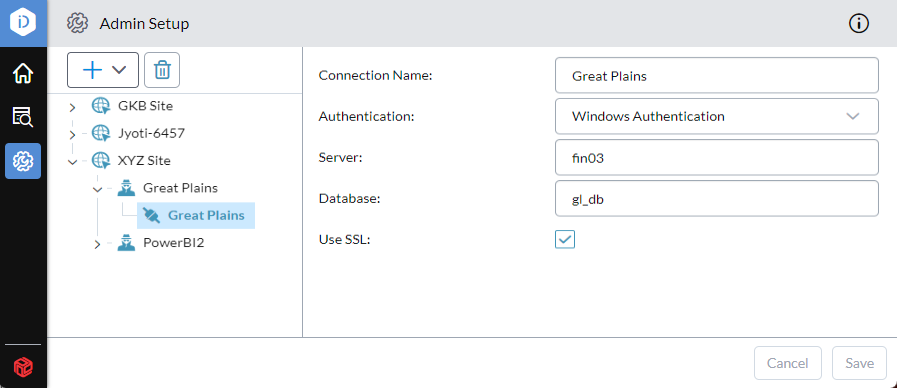The height and width of the screenshot is (388, 897).
Task: Click the Great Plains agent icon
Action: click(126, 188)
